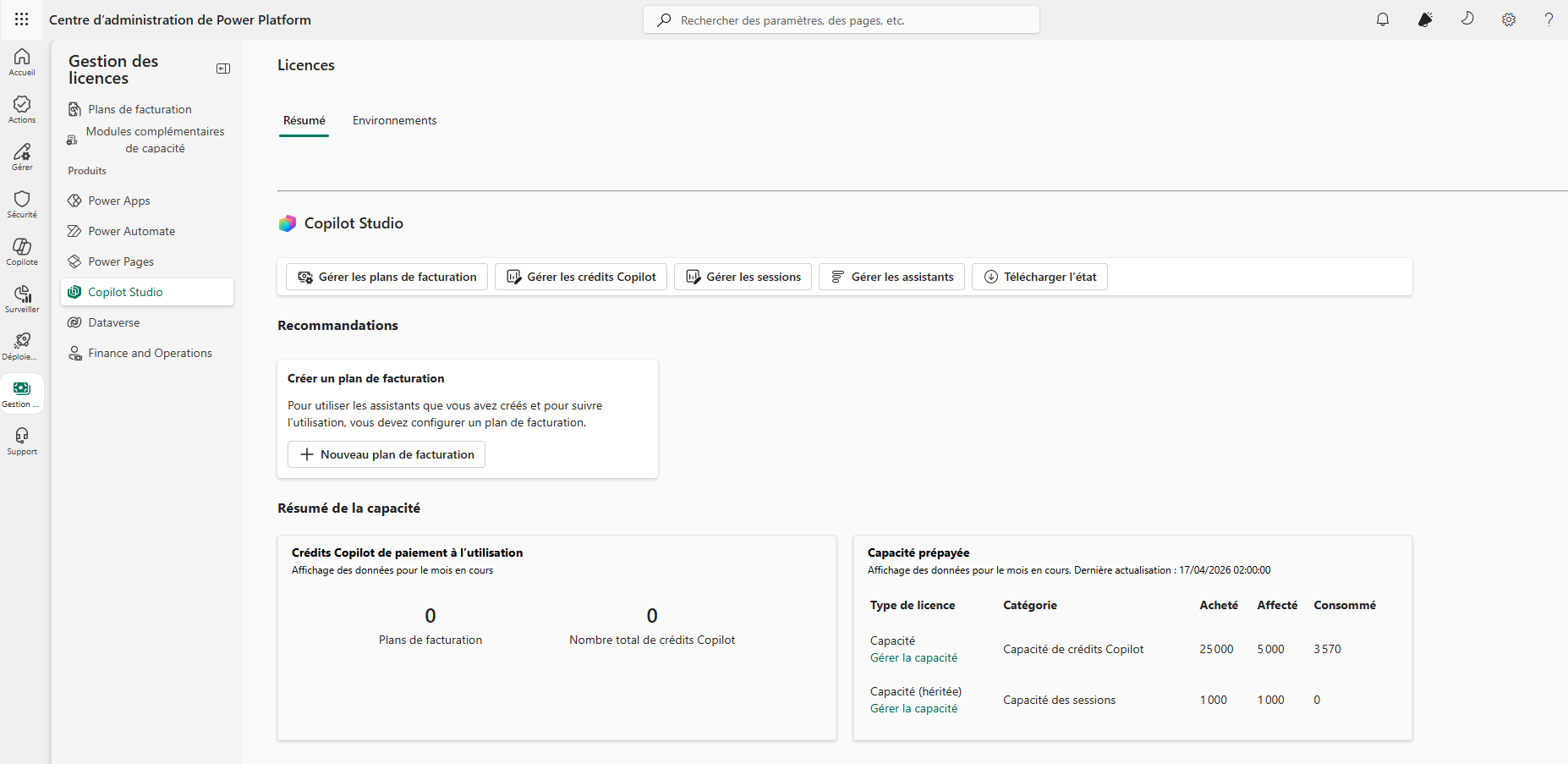Click Télécharger l'état button
1568x764 pixels.
pos(1039,277)
